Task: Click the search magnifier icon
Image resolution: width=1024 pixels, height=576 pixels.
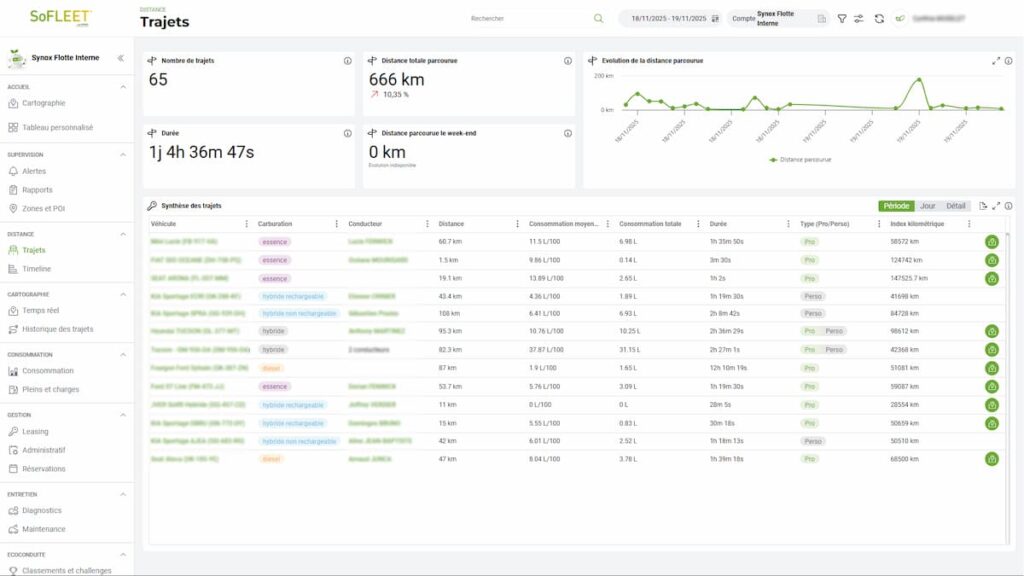Action: (x=598, y=18)
